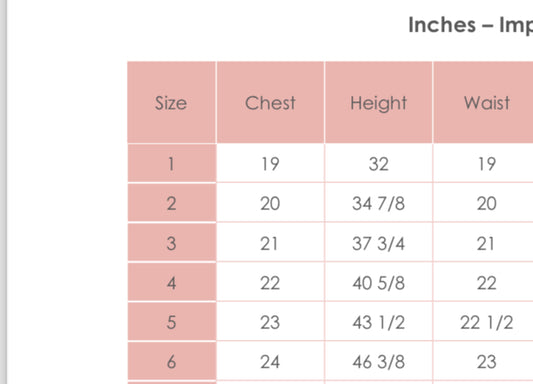The width and height of the screenshot is (533, 384).
Task: Click height value 32 cell
Action: 378,163
